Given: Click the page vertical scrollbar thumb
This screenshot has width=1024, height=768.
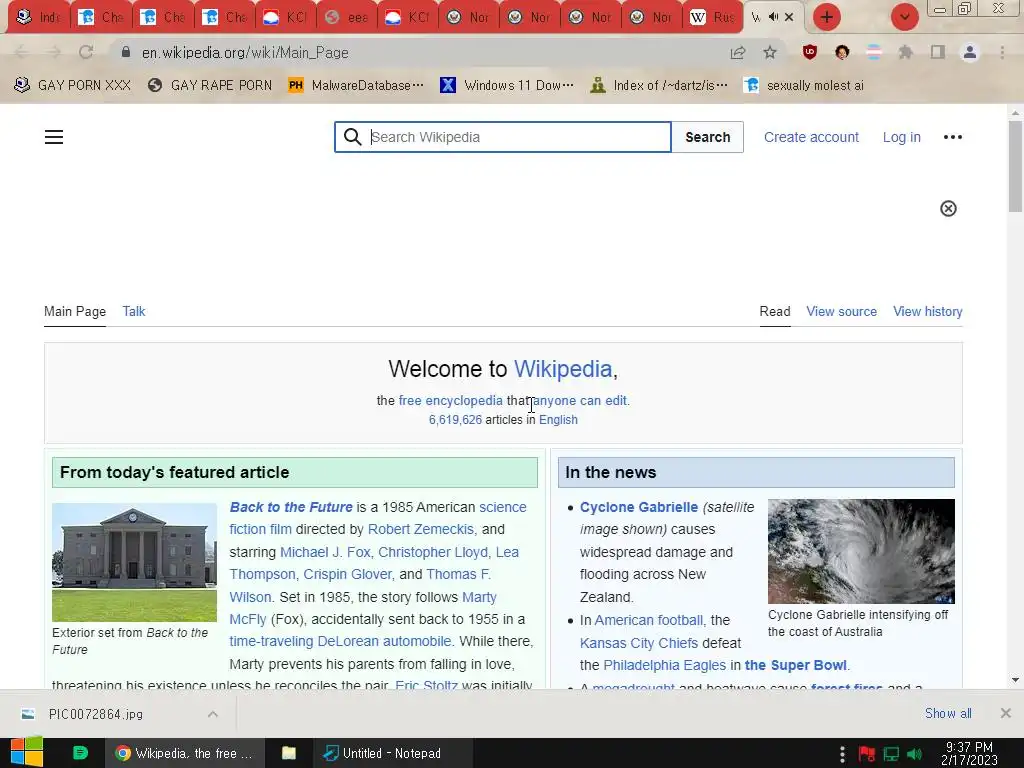Looking at the screenshot, I should (1015, 167).
